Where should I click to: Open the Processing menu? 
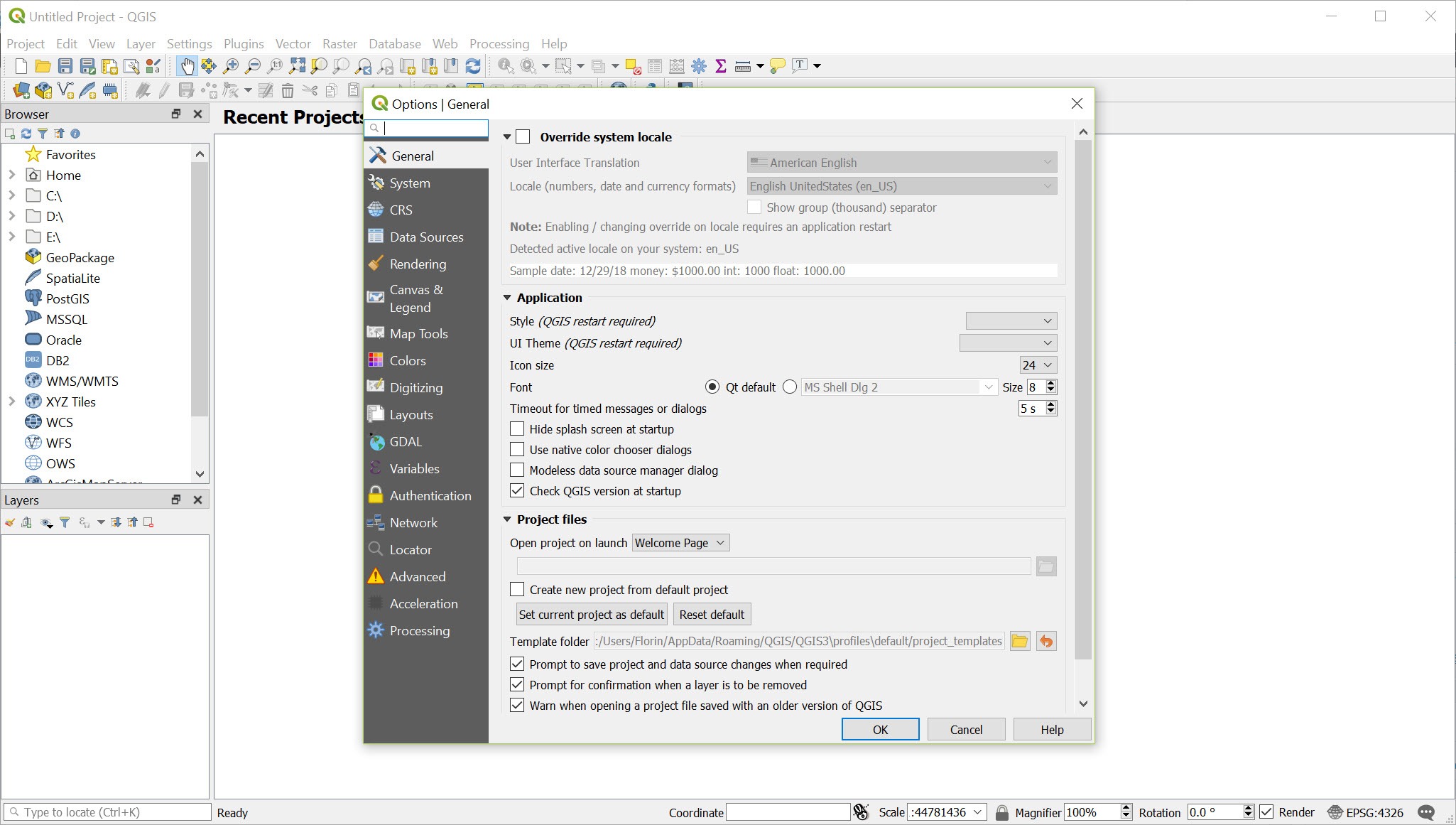tap(499, 43)
